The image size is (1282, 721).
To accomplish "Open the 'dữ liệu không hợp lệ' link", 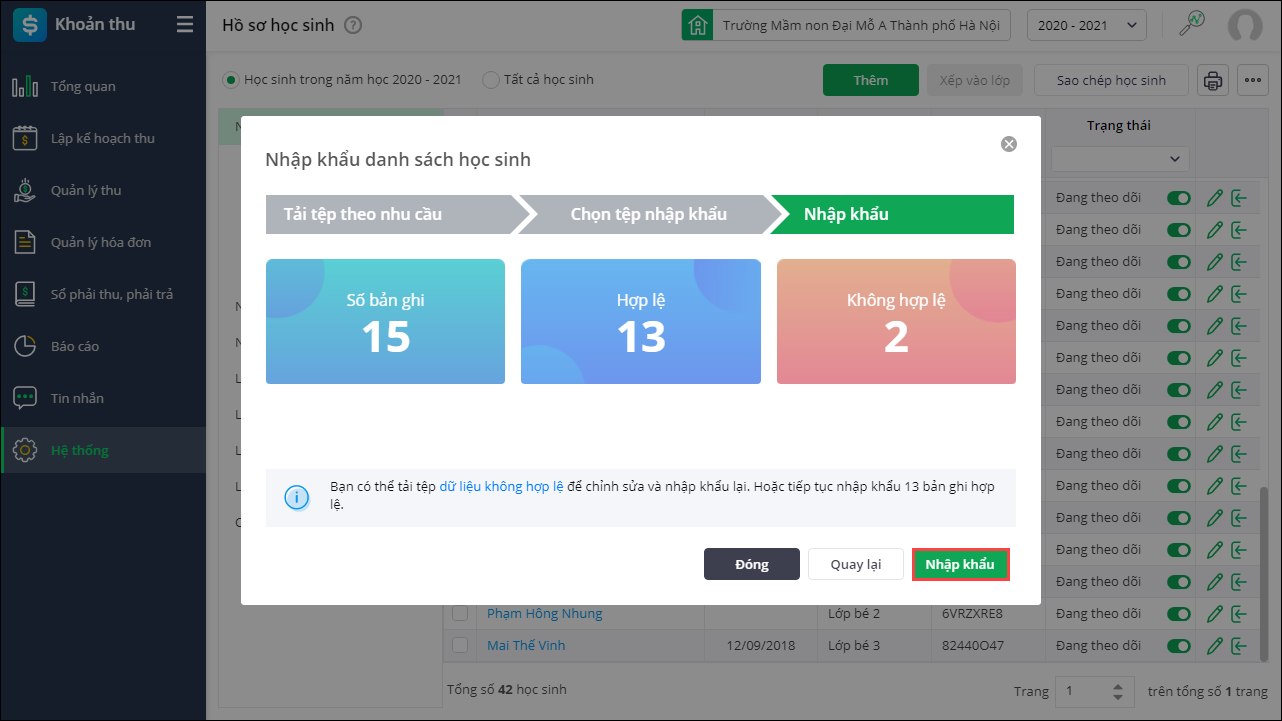I will pos(501,487).
